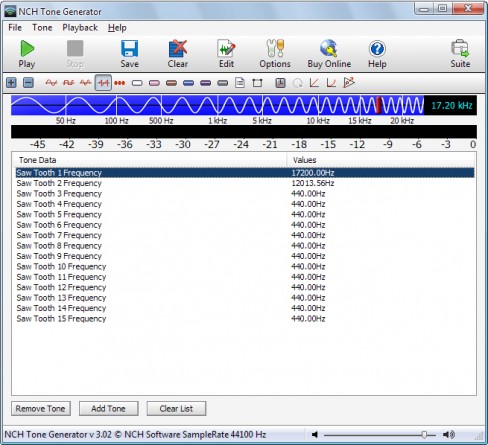Viewport: 488px width, 445px height.
Task: Click the green Play button
Action: 27,54
